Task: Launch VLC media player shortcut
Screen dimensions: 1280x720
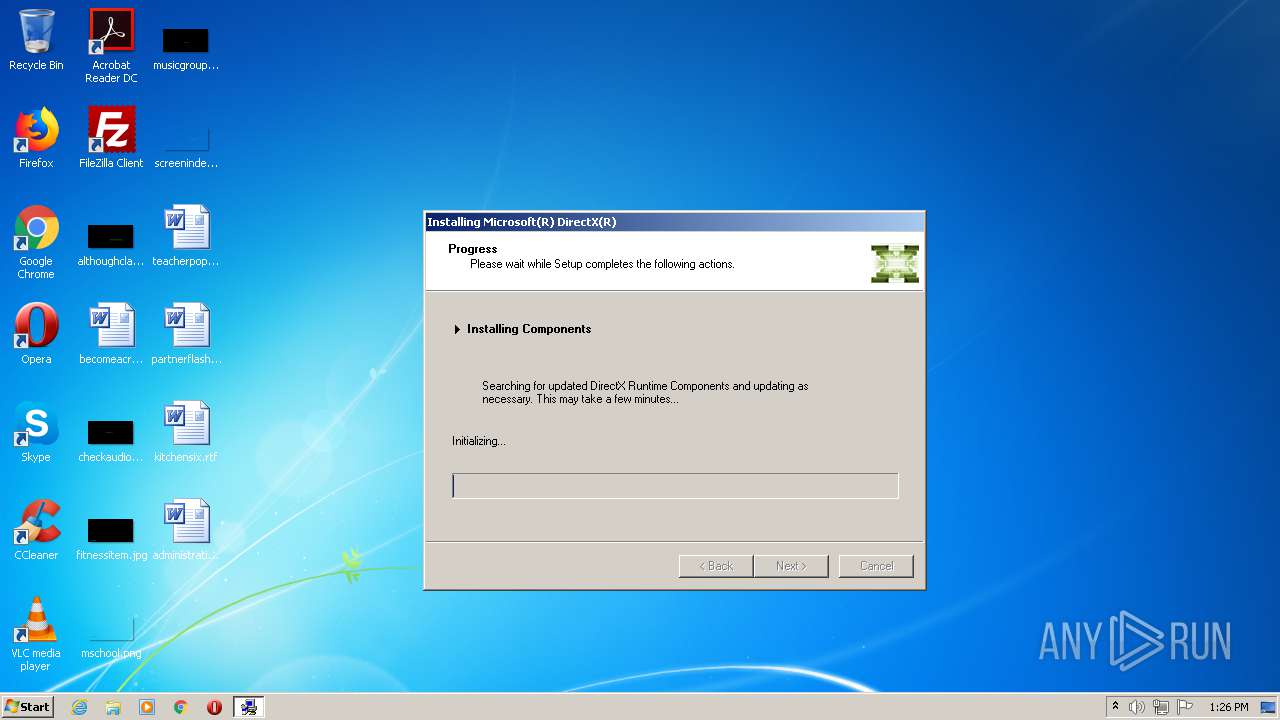Action: click(36, 635)
